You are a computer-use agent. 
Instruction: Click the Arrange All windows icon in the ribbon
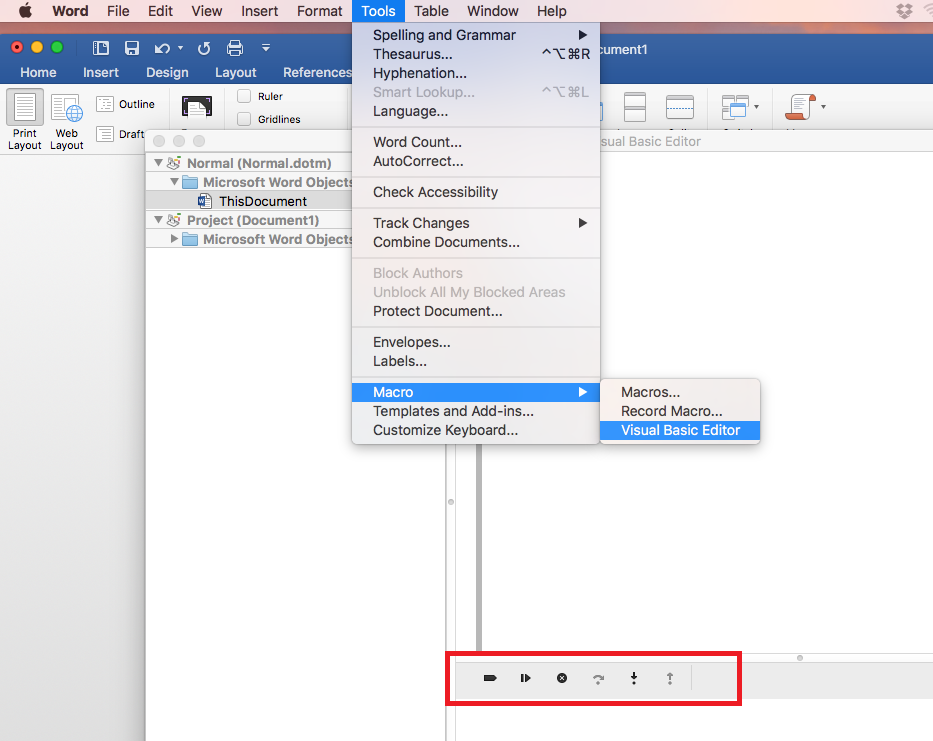[635, 107]
